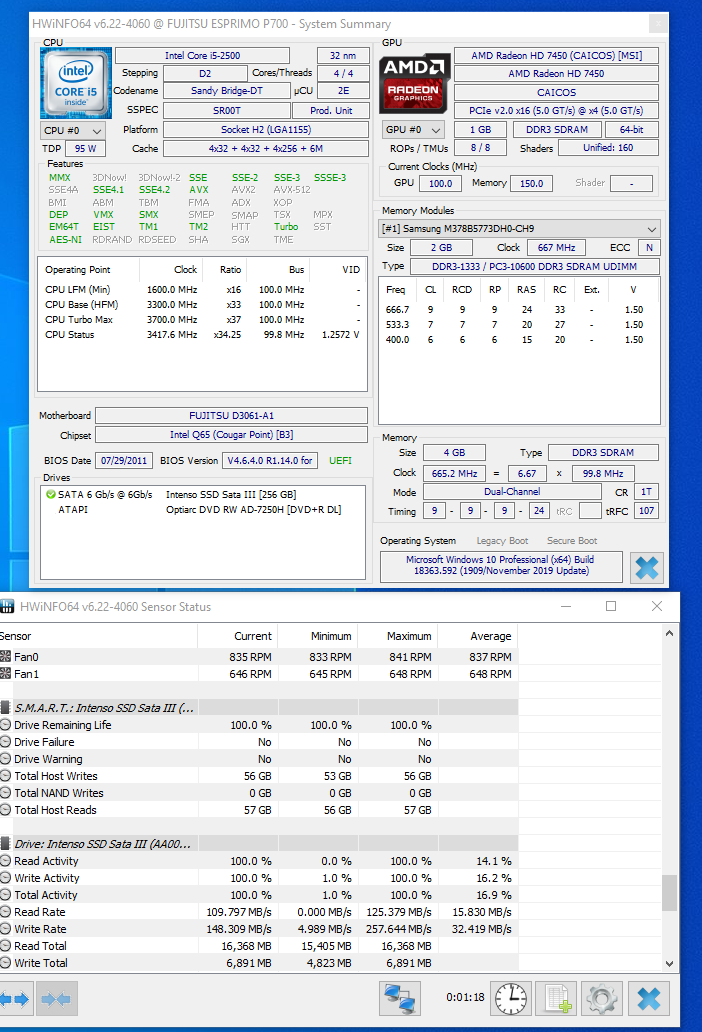Select the Drive Warning sensor row
The image size is (702, 1032).
click(x=259, y=759)
